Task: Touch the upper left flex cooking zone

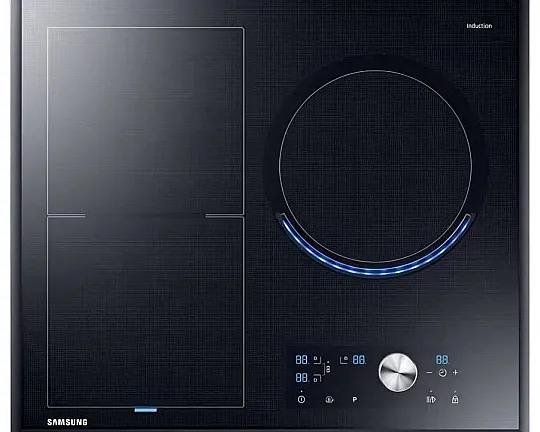Action: click(146, 121)
